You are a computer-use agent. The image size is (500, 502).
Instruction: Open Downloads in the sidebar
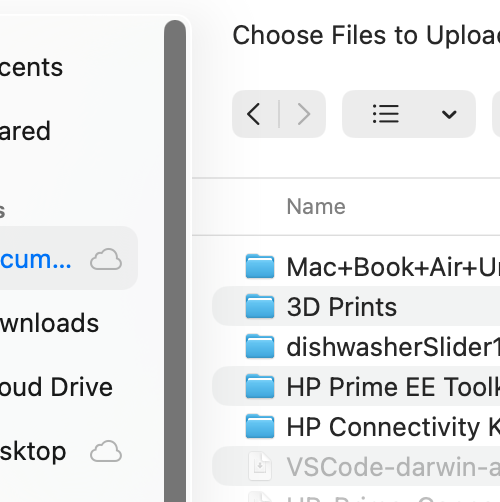[x=49, y=323]
